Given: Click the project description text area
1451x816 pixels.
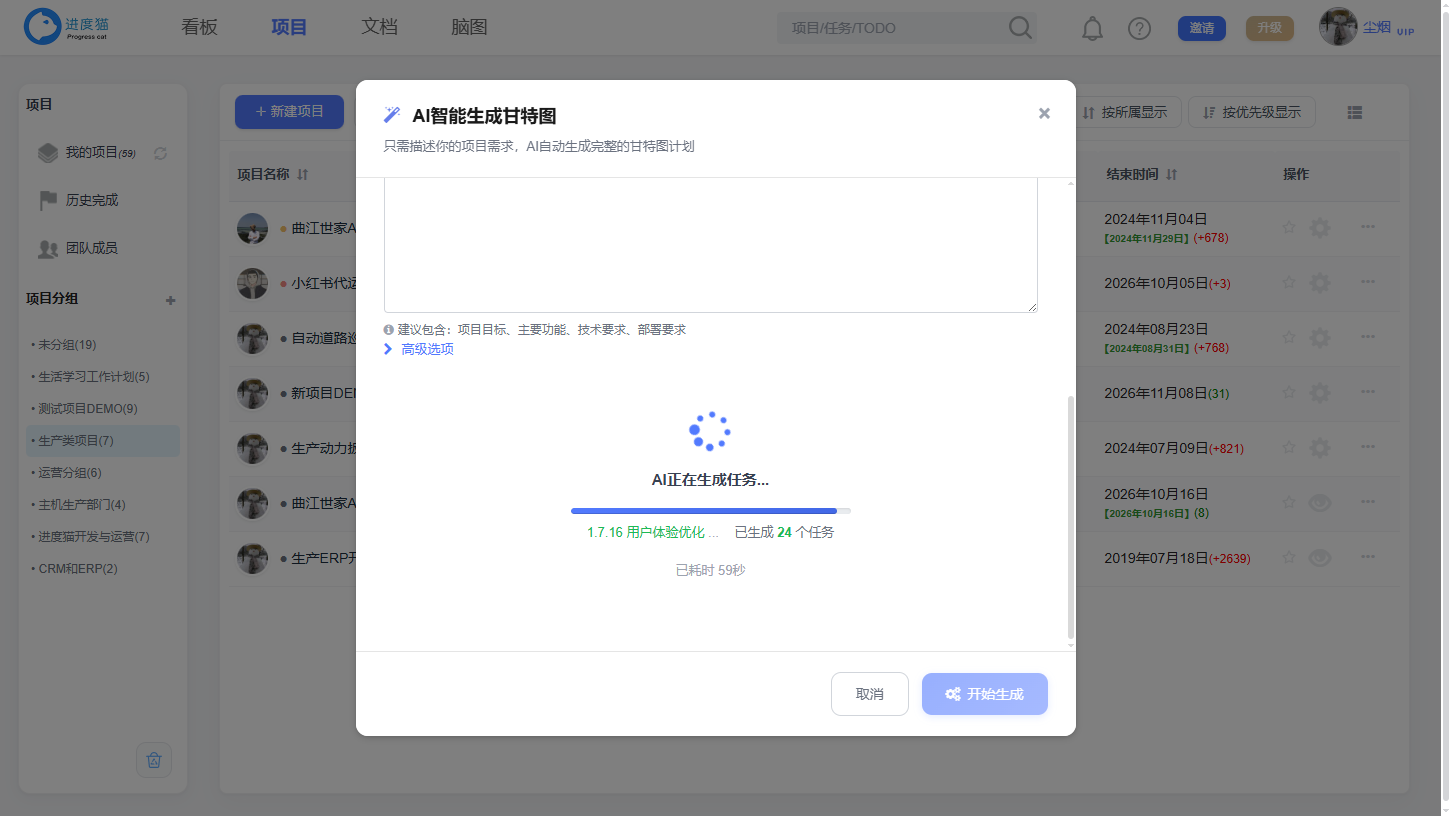Looking at the screenshot, I should pyautogui.click(x=711, y=246).
